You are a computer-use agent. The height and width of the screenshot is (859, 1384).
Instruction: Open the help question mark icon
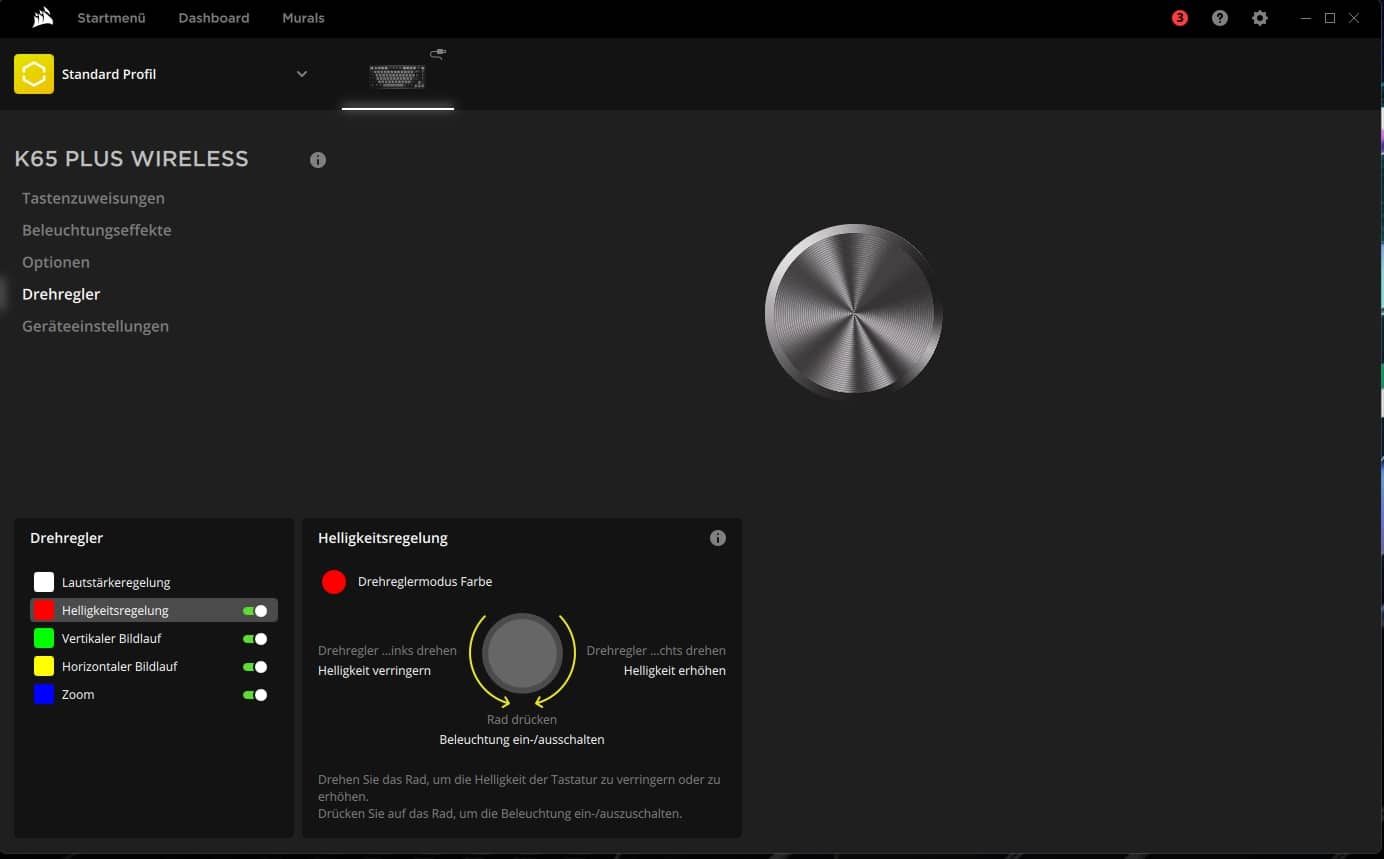click(x=1220, y=18)
